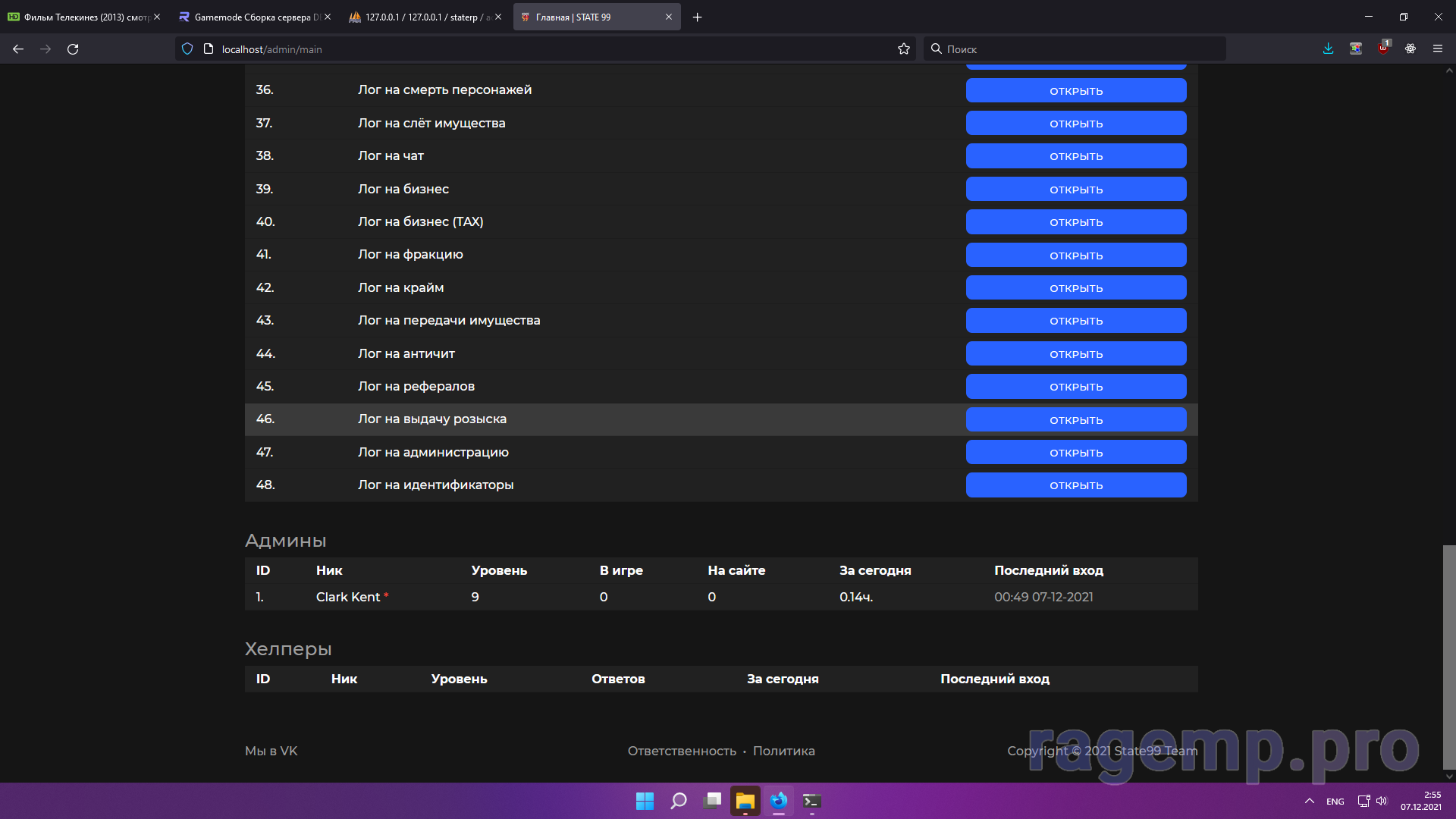Click the browser Reload page icon
The image size is (1456, 819).
click(x=73, y=49)
